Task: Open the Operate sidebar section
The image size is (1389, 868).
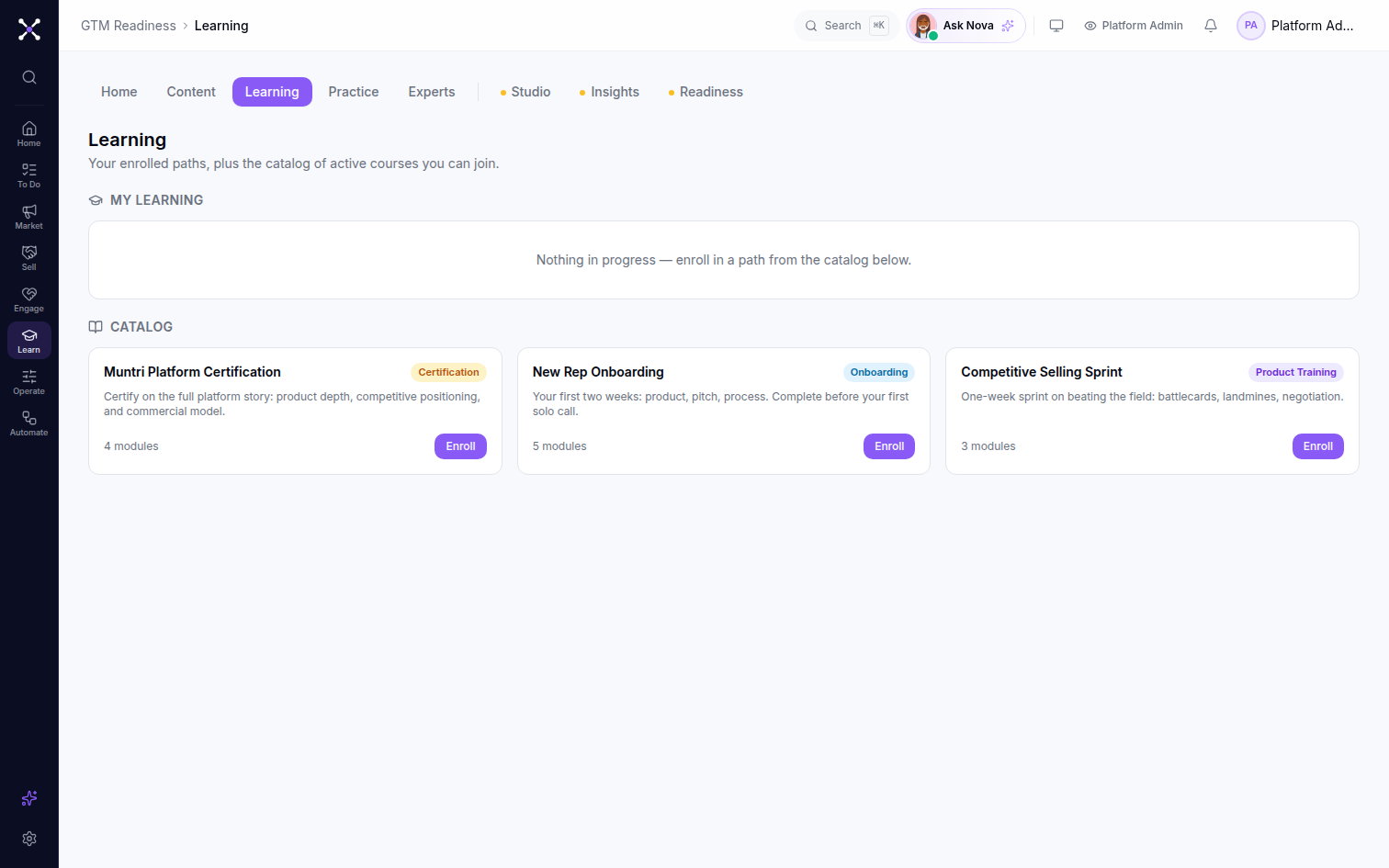Action: [29, 382]
